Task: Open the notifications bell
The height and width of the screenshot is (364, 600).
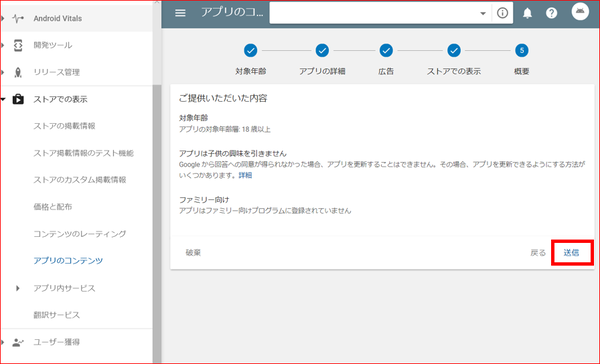Action: (x=527, y=13)
